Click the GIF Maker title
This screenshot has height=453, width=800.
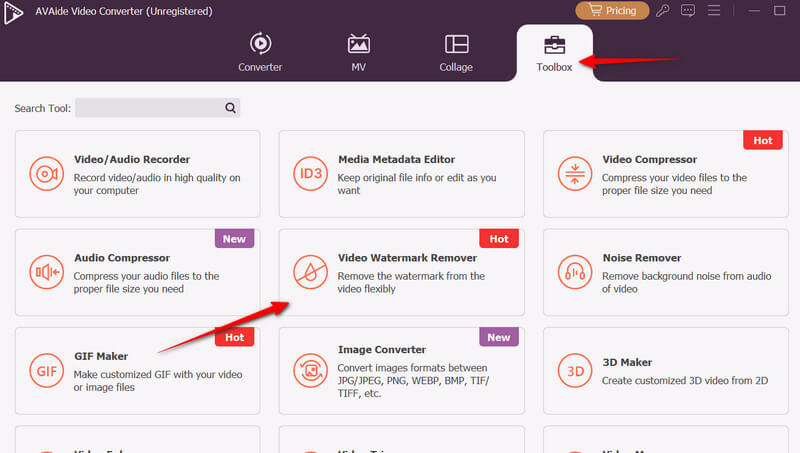(x=101, y=356)
